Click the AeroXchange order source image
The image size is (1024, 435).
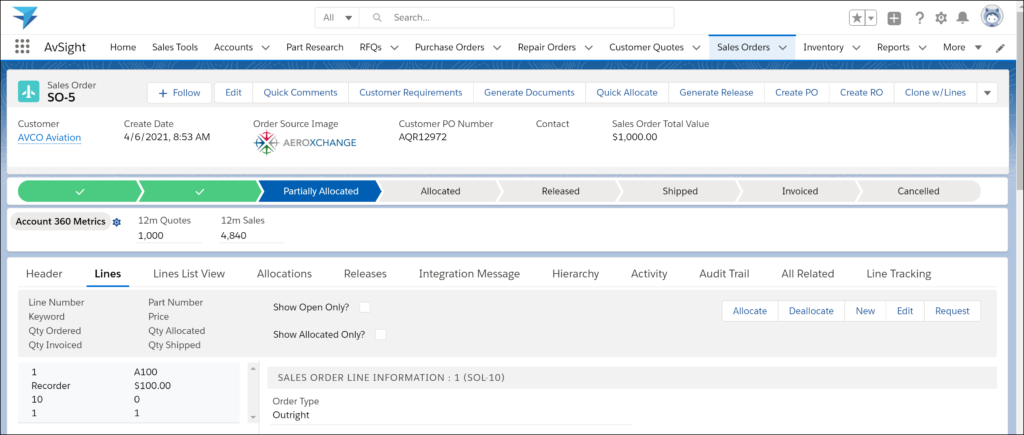305,142
